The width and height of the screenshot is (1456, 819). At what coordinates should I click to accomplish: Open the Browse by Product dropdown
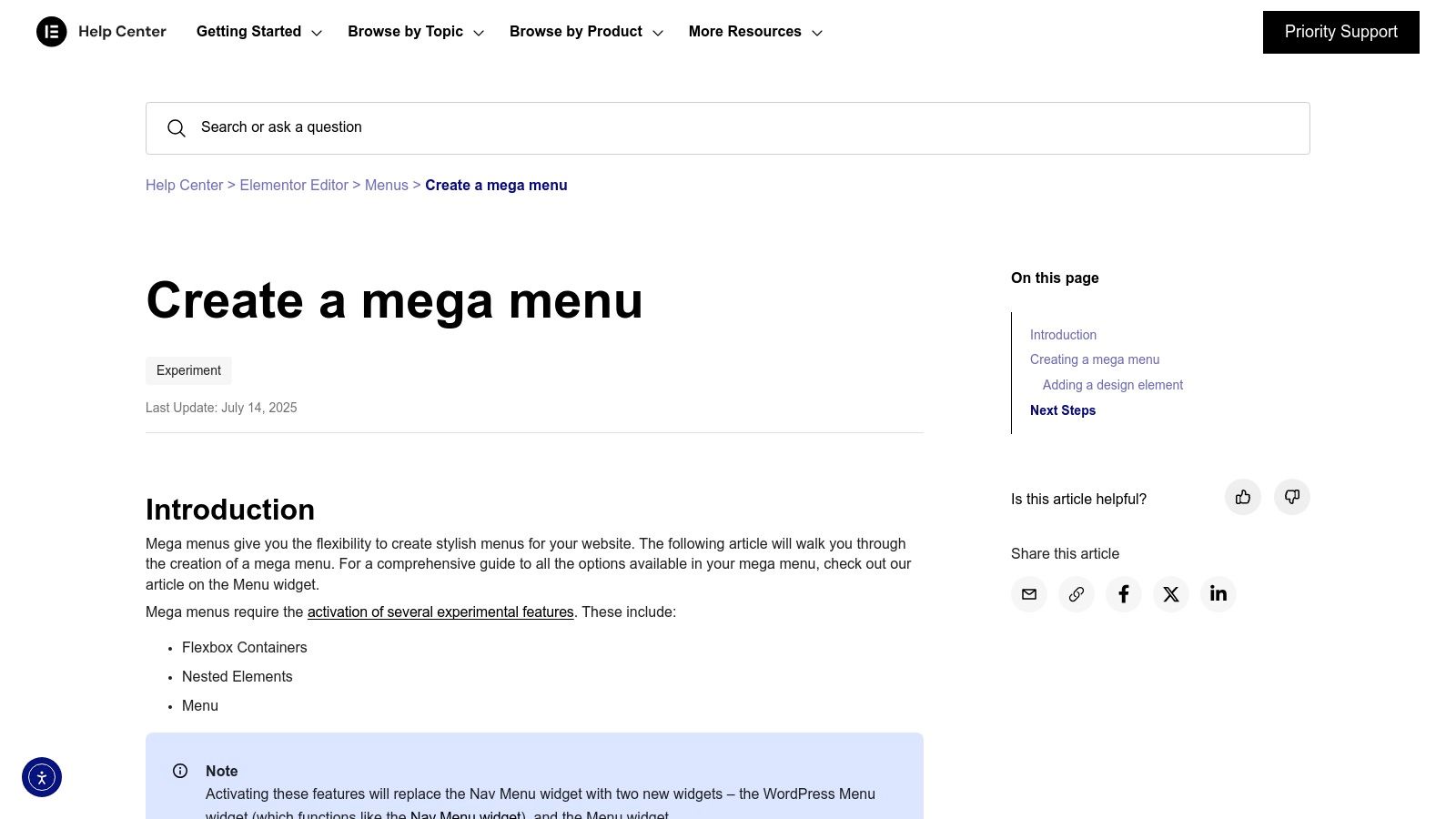586,32
